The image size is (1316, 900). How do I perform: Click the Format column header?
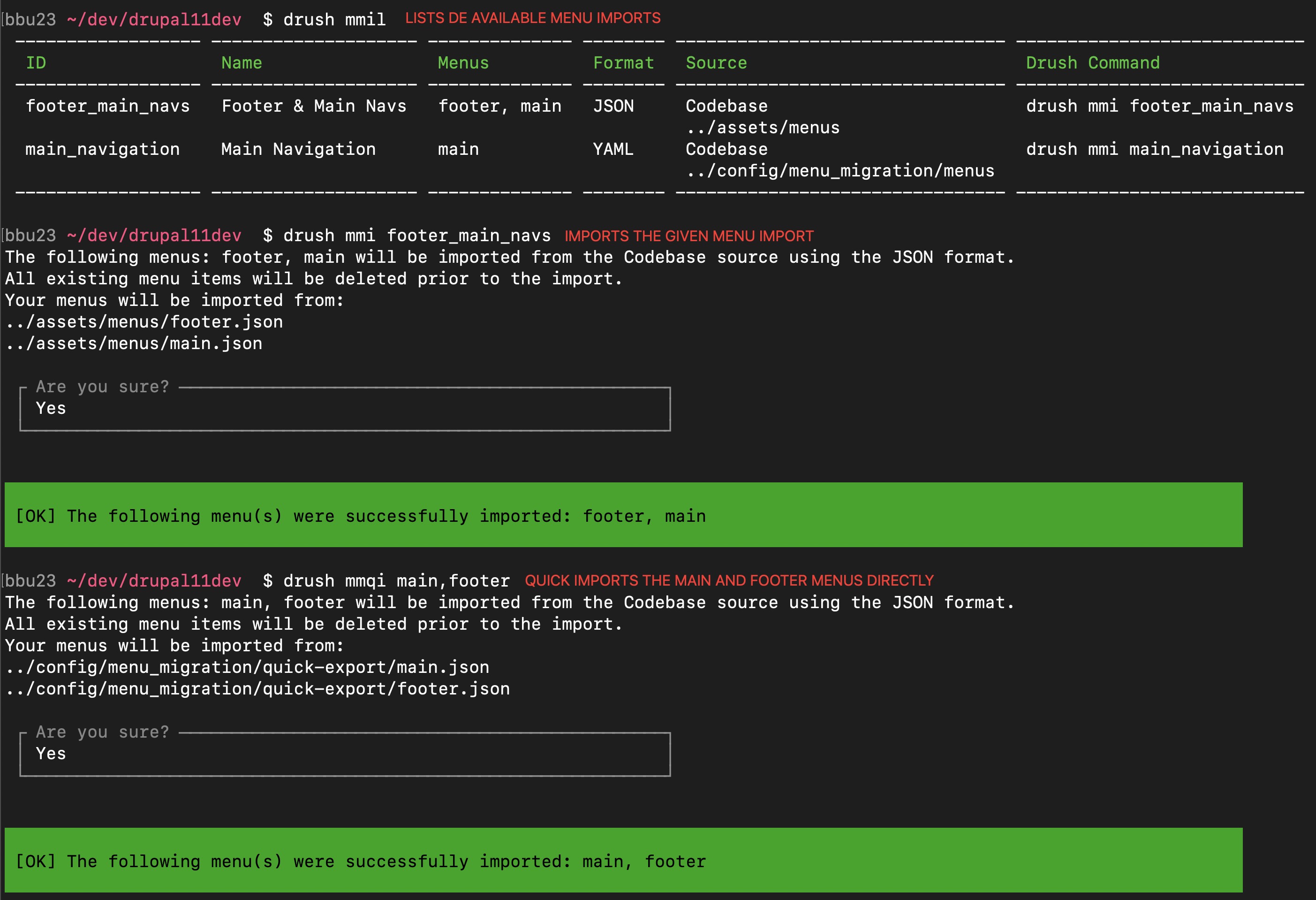(623, 62)
